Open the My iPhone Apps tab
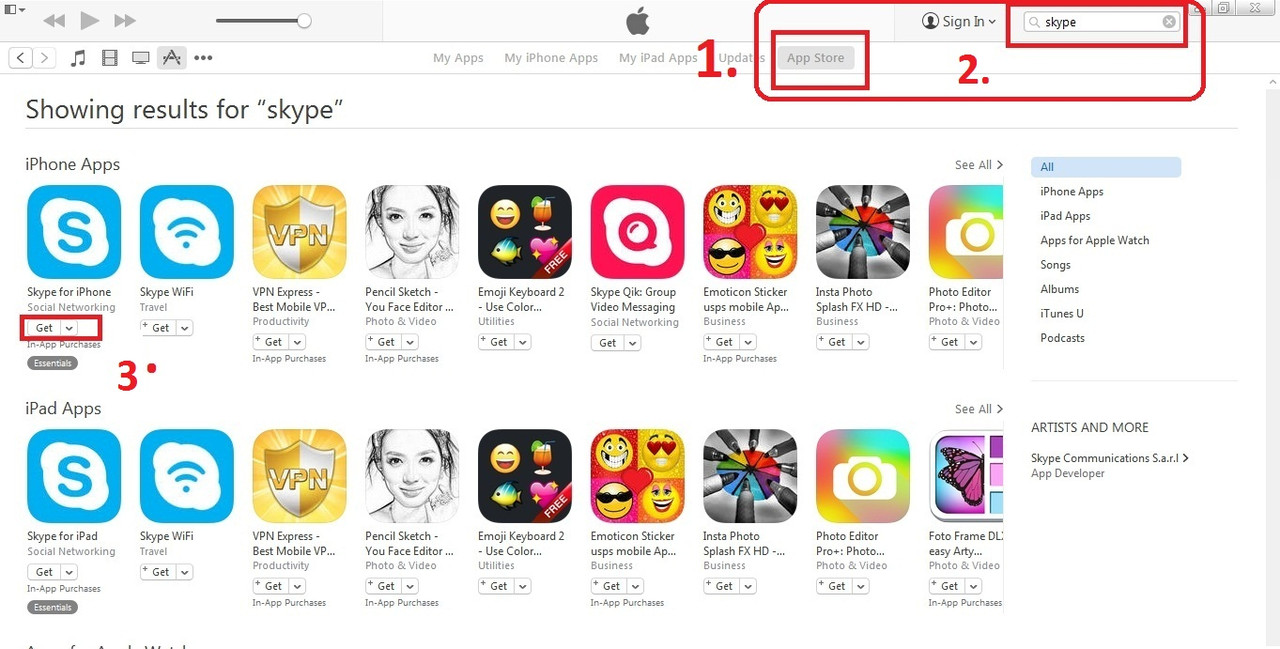This screenshot has height=649, width=1280. [x=551, y=58]
